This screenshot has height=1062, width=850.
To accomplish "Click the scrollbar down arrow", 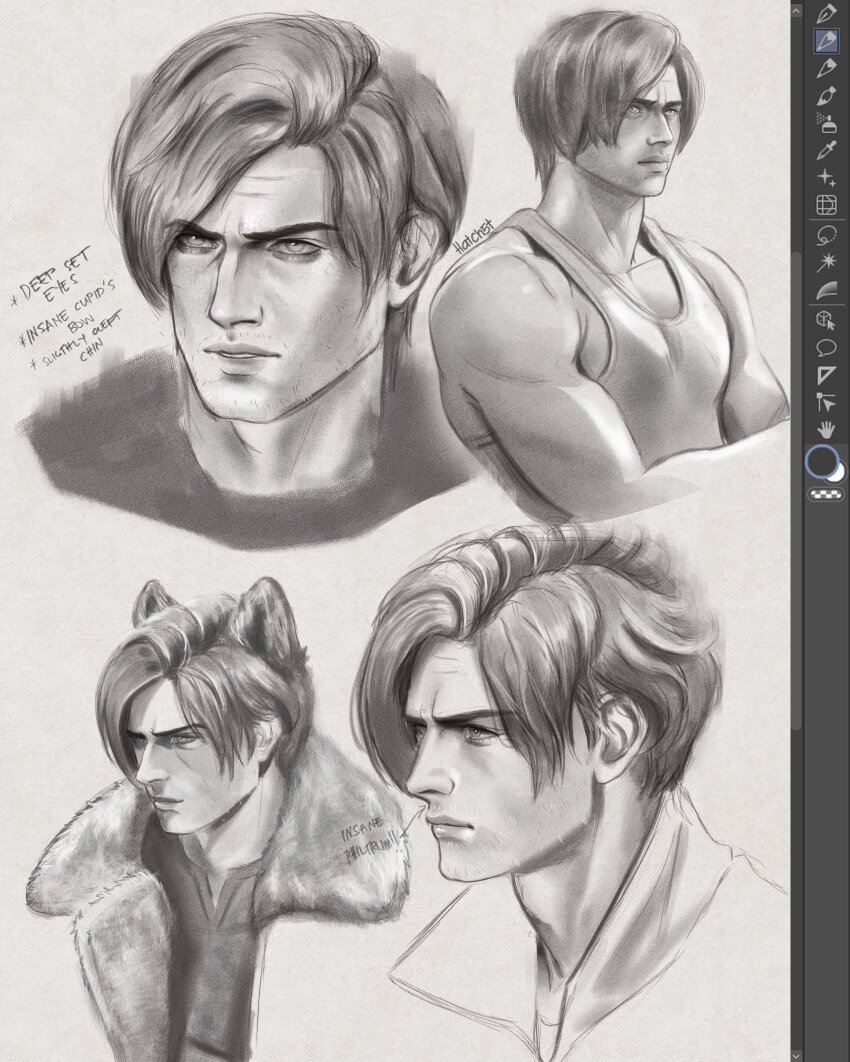I will pyautogui.click(x=797, y=1054).
